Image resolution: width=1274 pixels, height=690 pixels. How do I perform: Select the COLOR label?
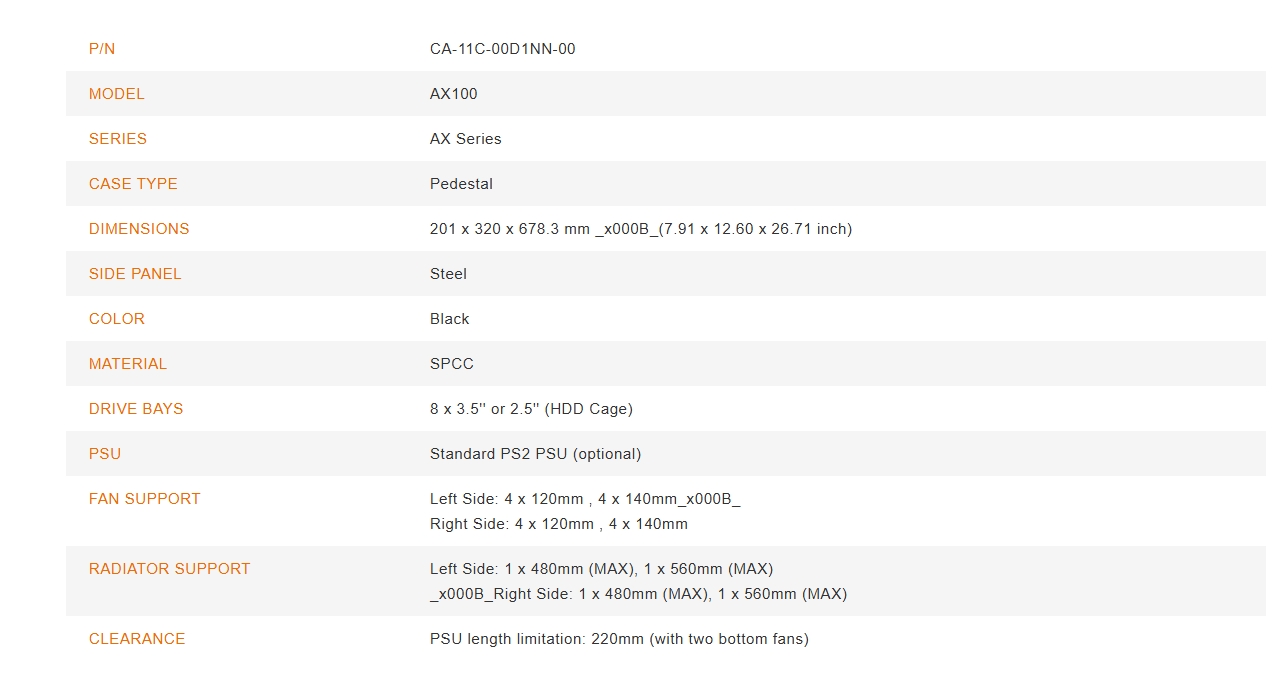click(x=117, y=319)
